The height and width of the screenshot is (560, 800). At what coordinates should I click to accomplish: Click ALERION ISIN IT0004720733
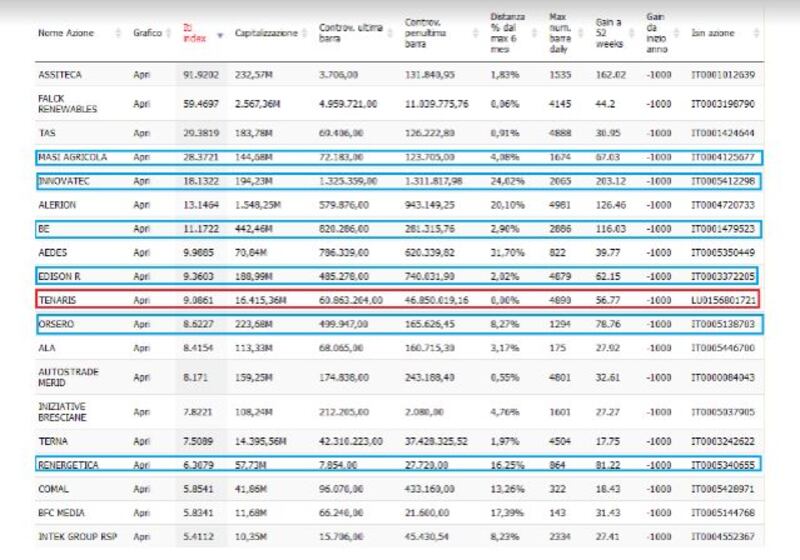point(723,205)
